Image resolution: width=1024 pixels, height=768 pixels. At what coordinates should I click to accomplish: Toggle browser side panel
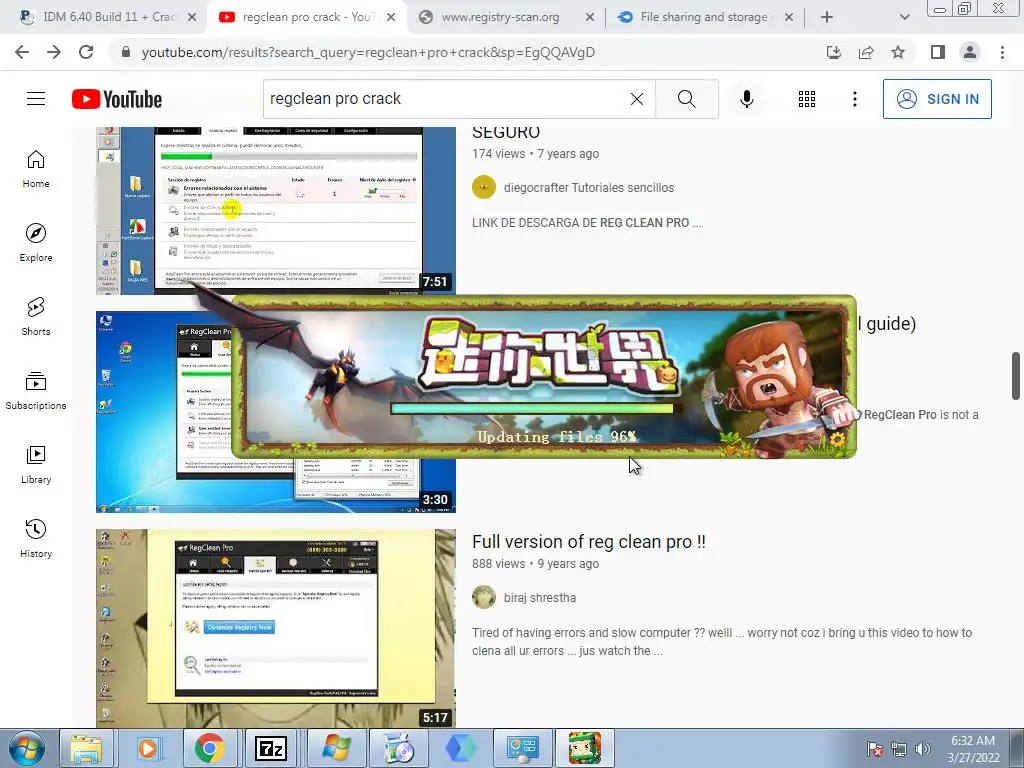point(938,52)
